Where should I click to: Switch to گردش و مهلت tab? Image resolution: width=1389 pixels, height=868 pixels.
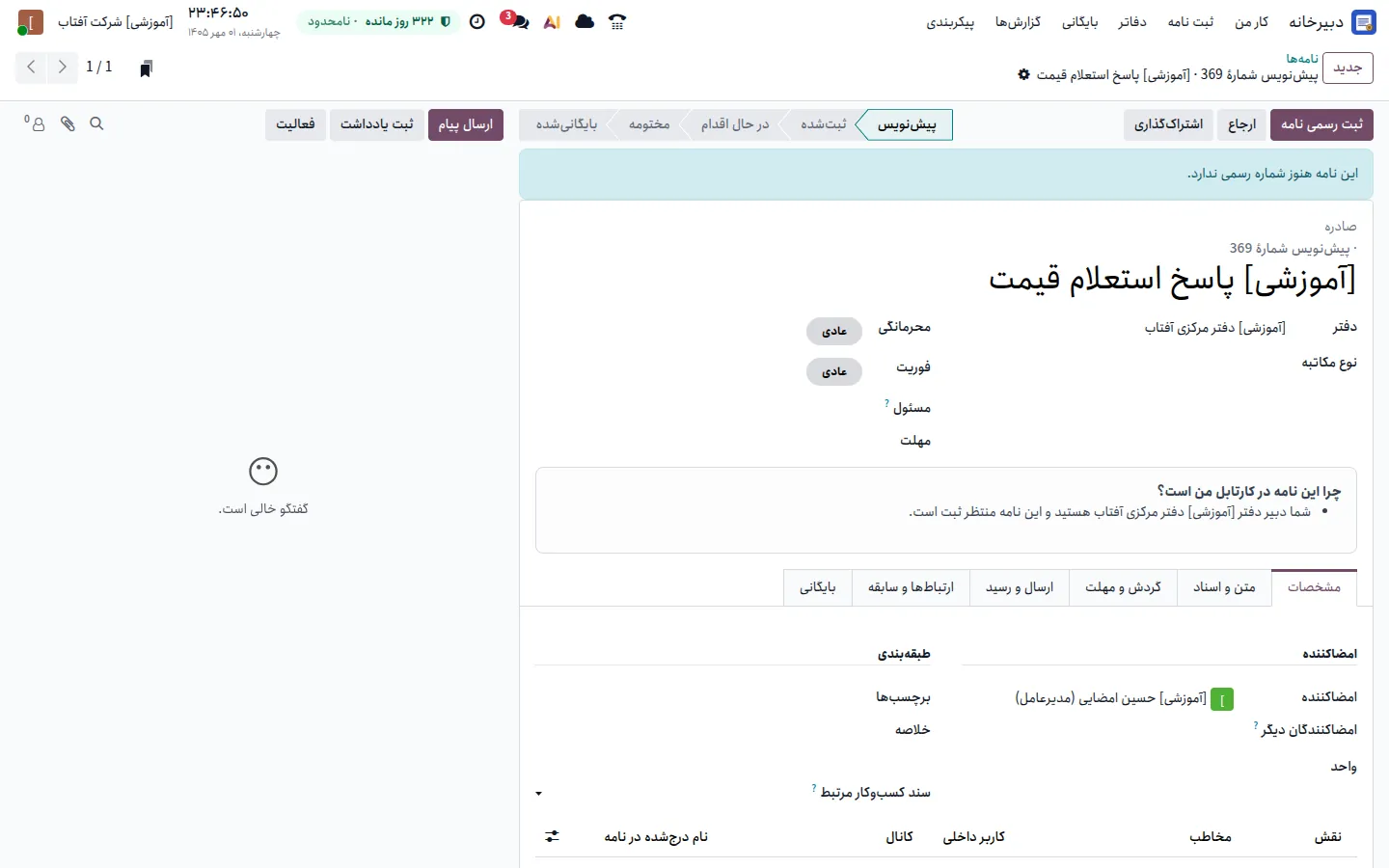1123,587
